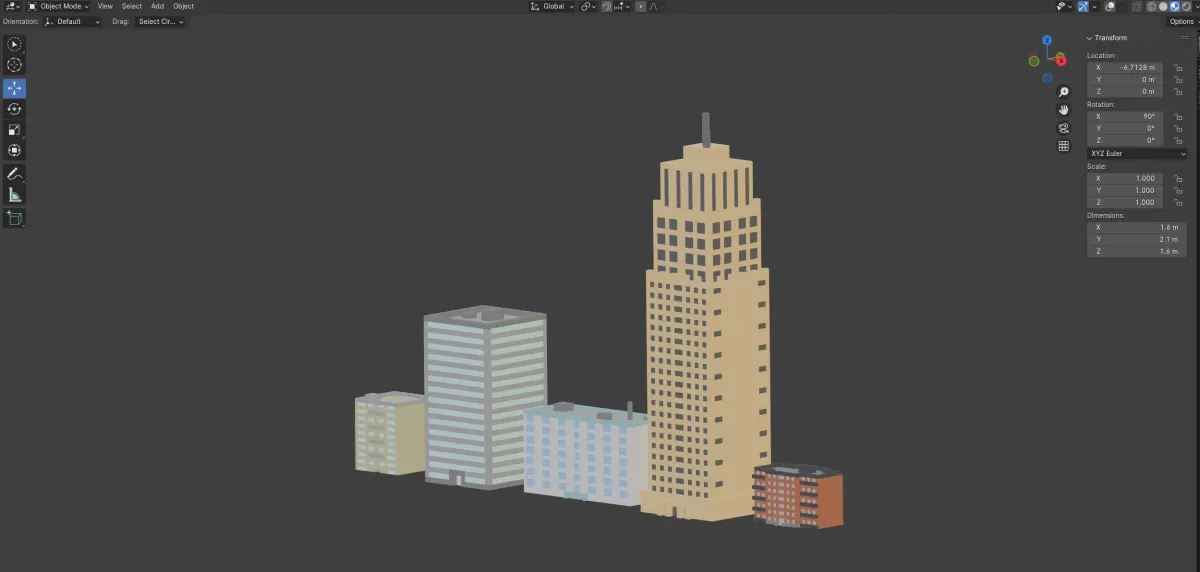1200x572 pixels.
Task: Open the selectability and visibility dropdown
Action: [1066, 6]
